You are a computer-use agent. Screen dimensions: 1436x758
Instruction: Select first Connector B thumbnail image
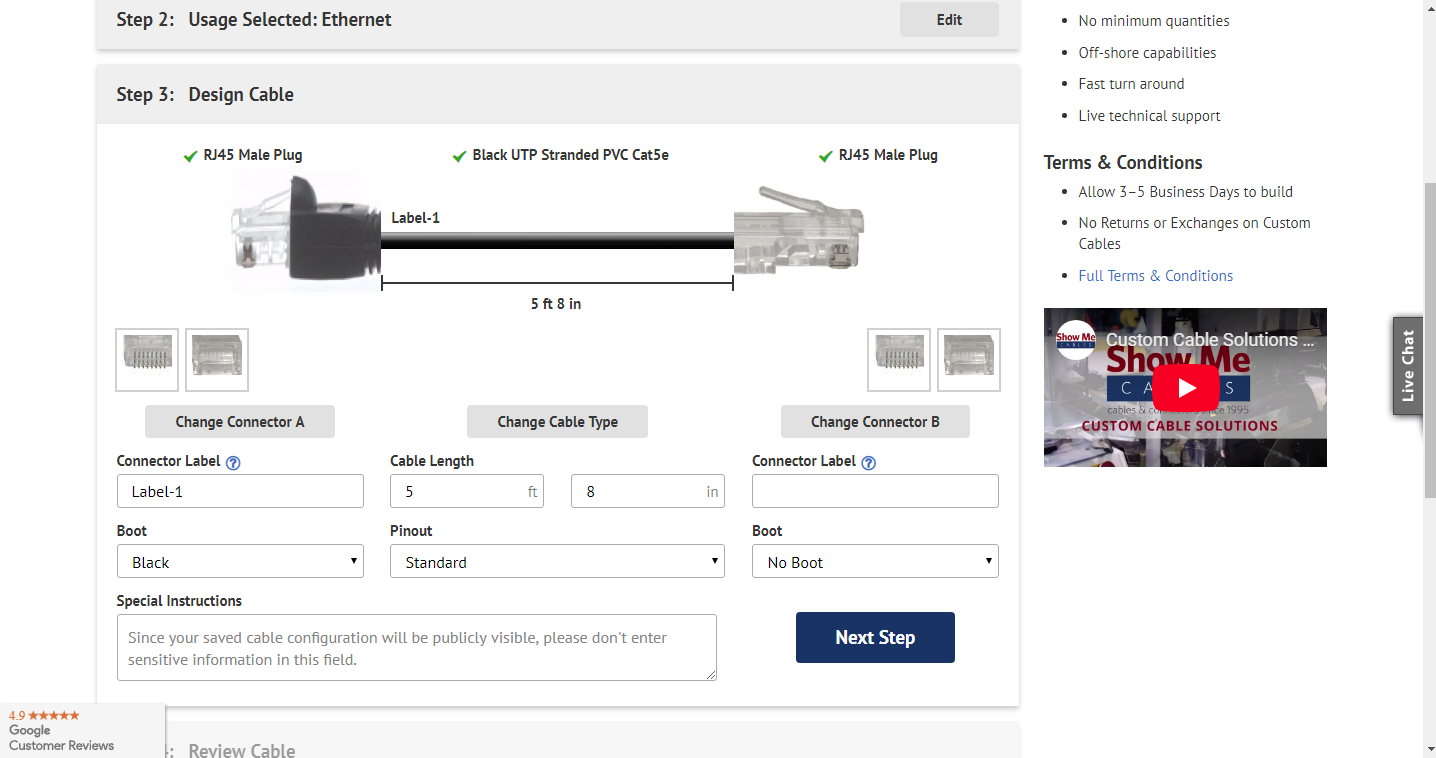point(899,360)
